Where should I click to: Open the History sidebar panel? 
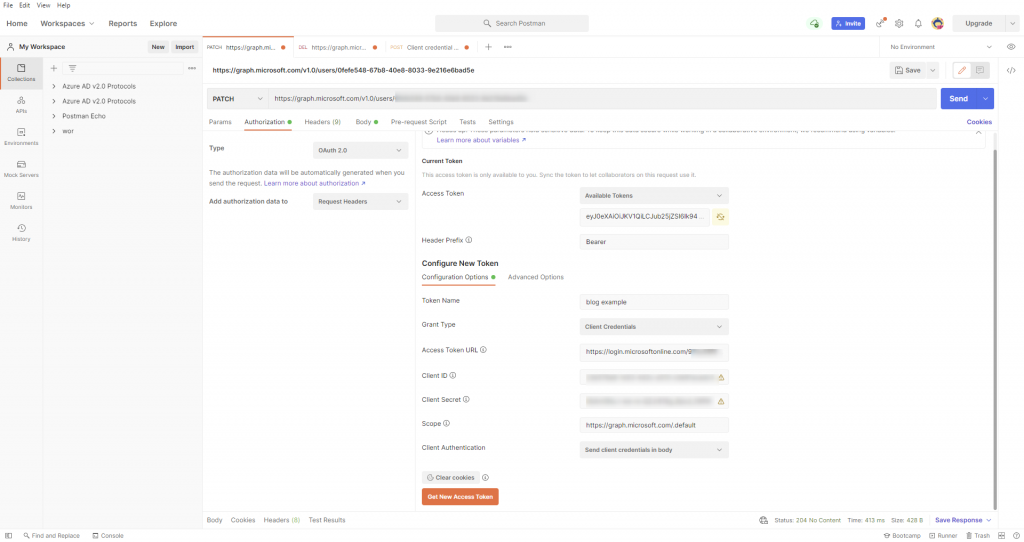21,232
